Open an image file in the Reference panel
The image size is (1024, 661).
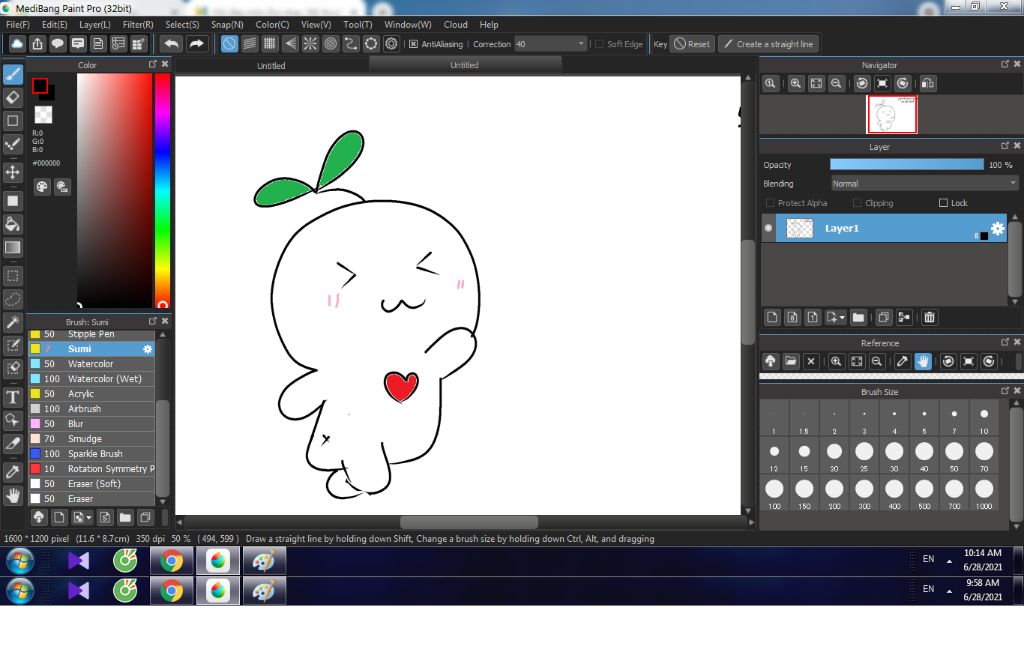pos(791,361)
